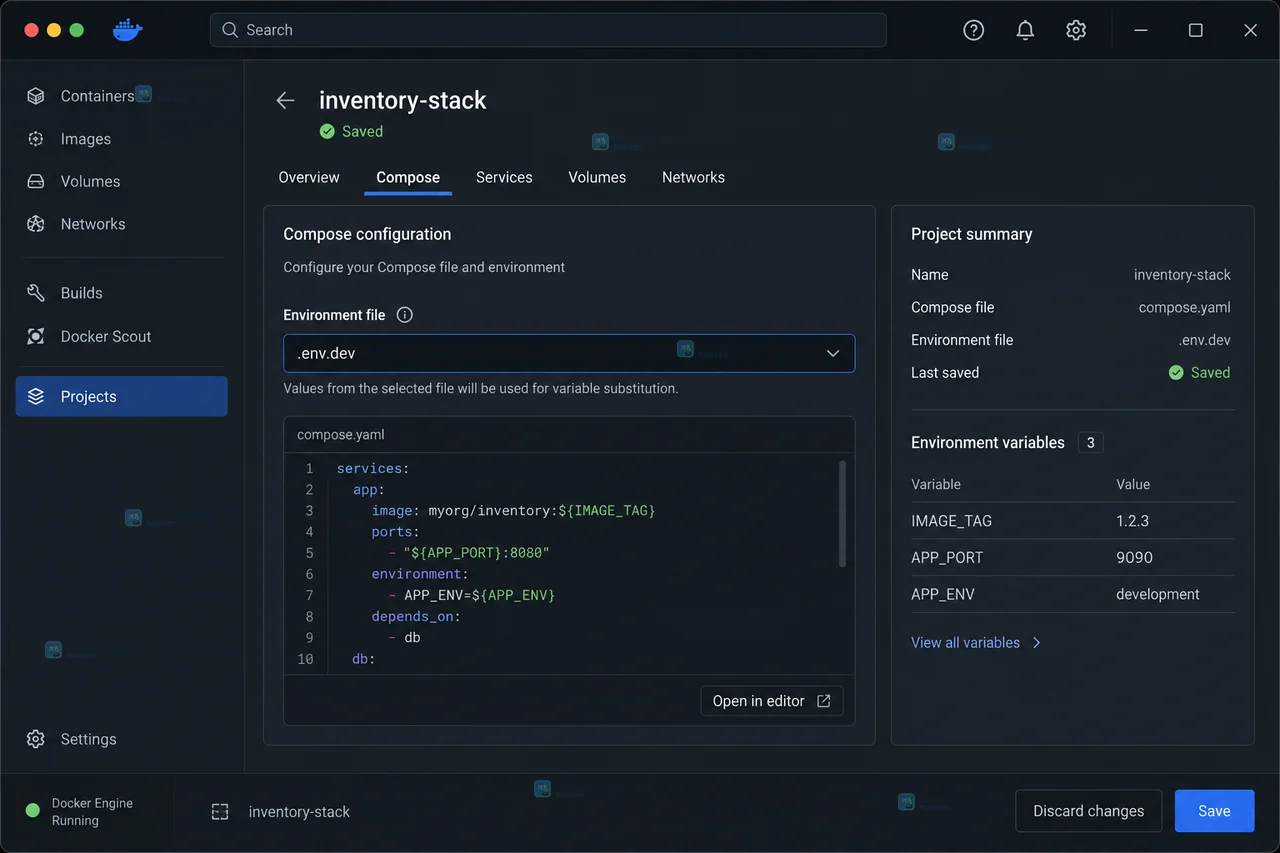Click the value 9090
This screenshot has height=853, width=1280.
1134,558
